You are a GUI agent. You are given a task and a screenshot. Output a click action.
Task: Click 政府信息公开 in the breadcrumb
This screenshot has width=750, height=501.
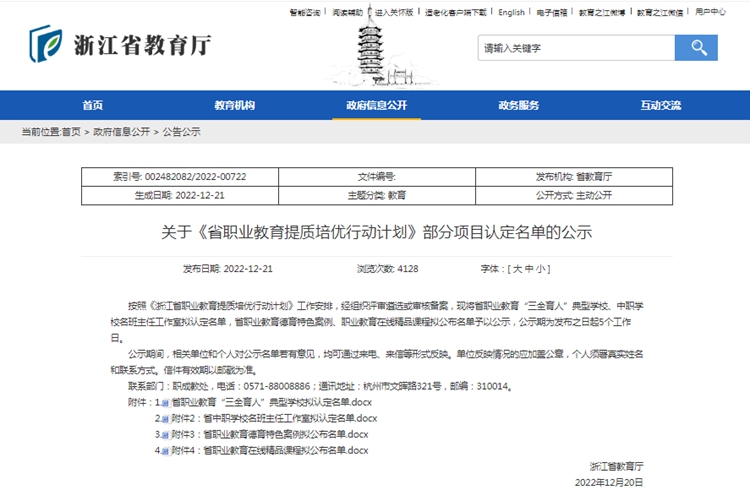(122, 131)
